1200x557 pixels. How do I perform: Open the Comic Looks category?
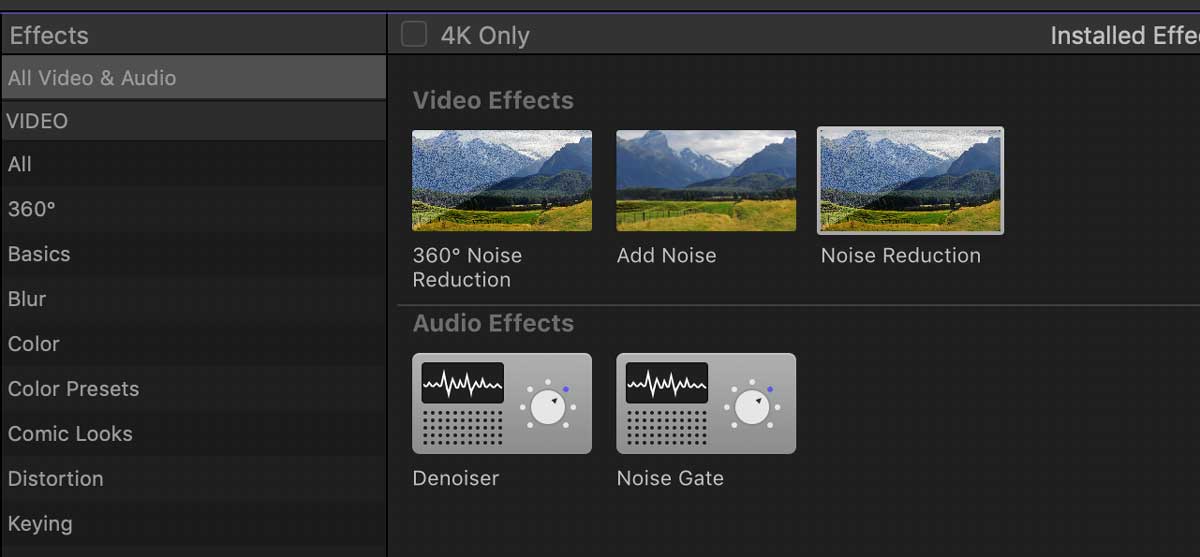193,434
